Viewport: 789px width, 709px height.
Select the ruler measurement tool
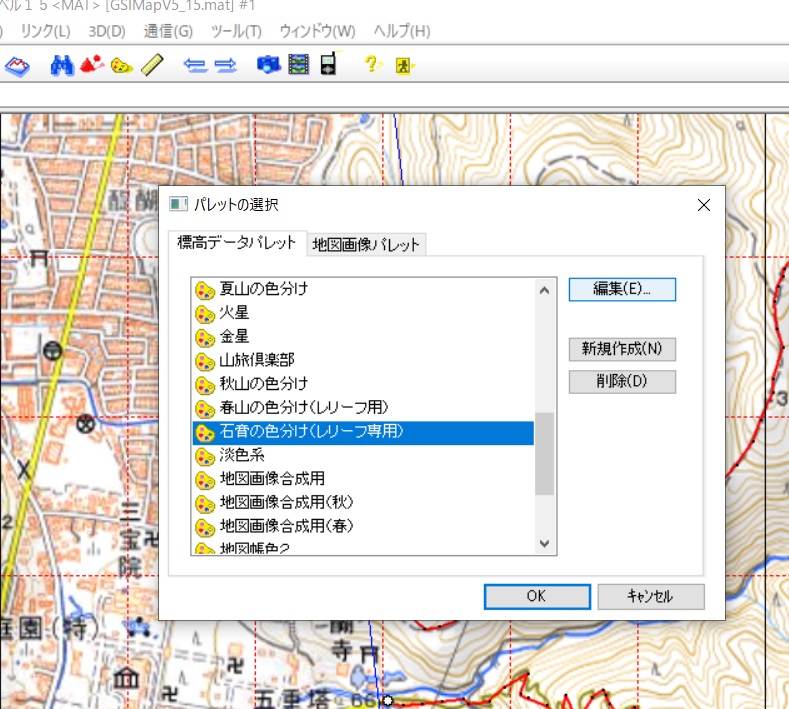pyautogui.click(x=152, y=65)
